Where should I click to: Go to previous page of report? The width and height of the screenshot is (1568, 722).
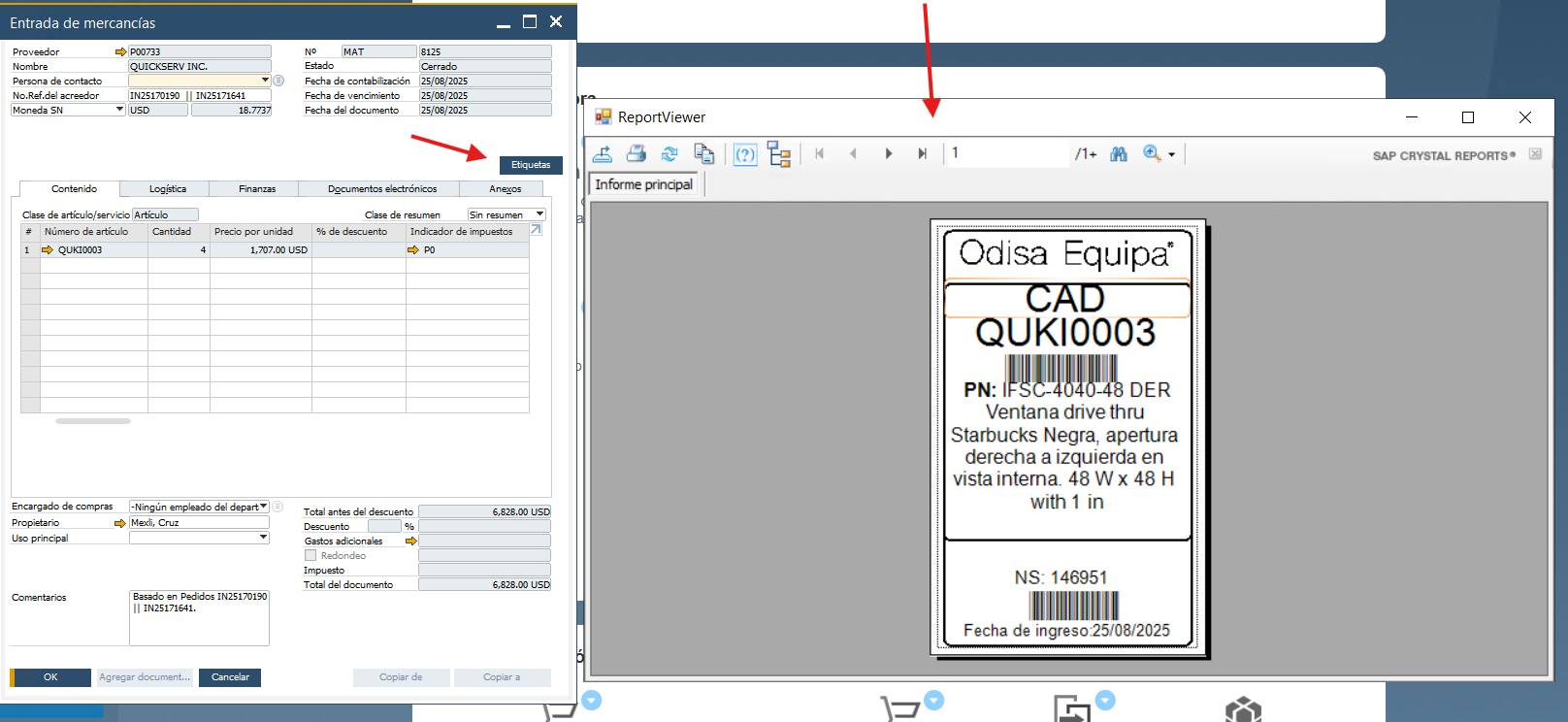coord(854,153)
